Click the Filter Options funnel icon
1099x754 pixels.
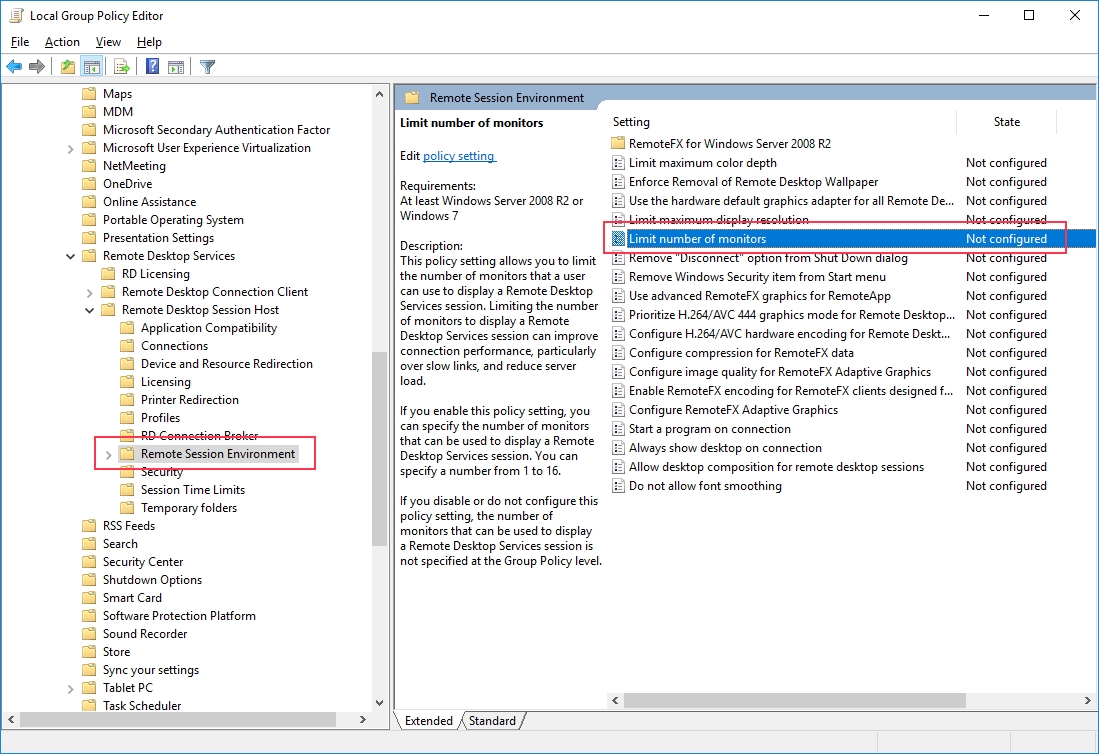(x=207, y=67)
